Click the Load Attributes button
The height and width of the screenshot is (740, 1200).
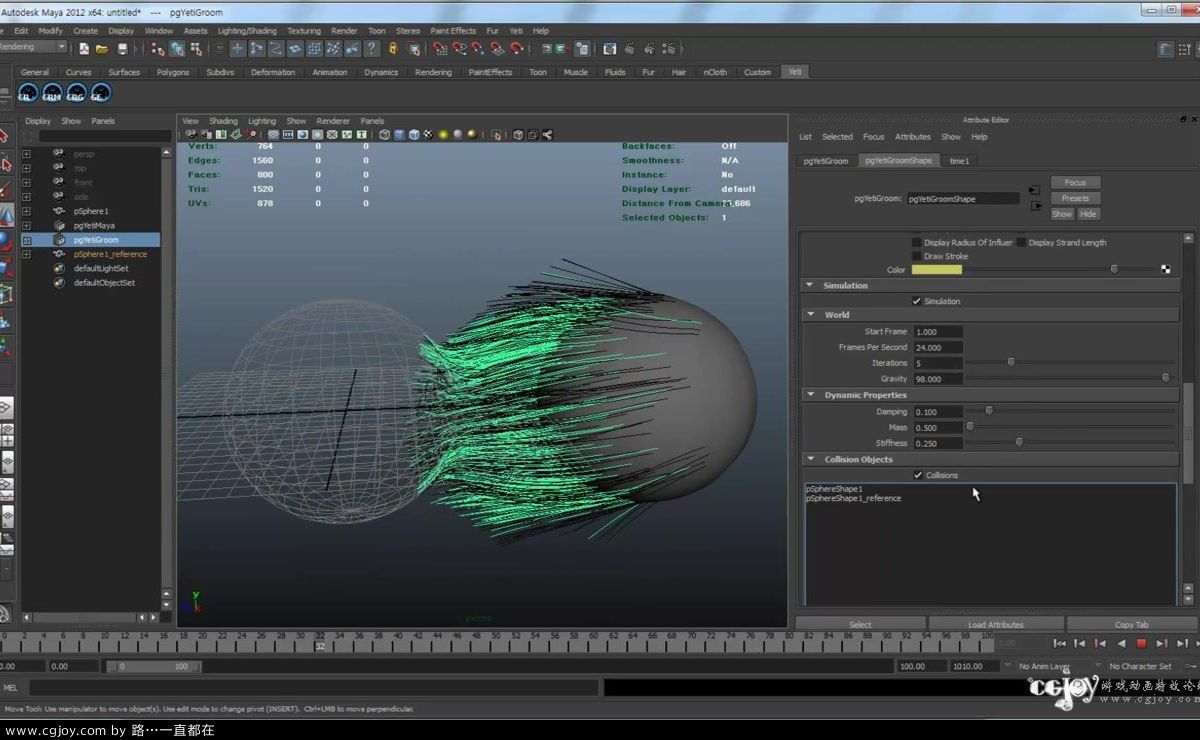click(996, 625)
